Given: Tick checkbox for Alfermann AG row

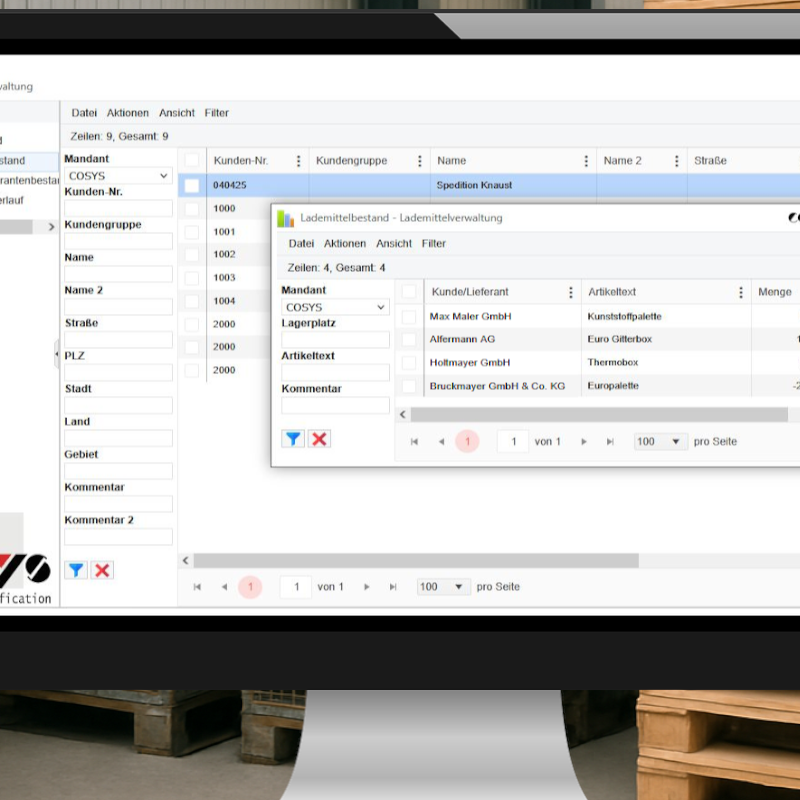Looking at the screenshot, I should point(409,339).
